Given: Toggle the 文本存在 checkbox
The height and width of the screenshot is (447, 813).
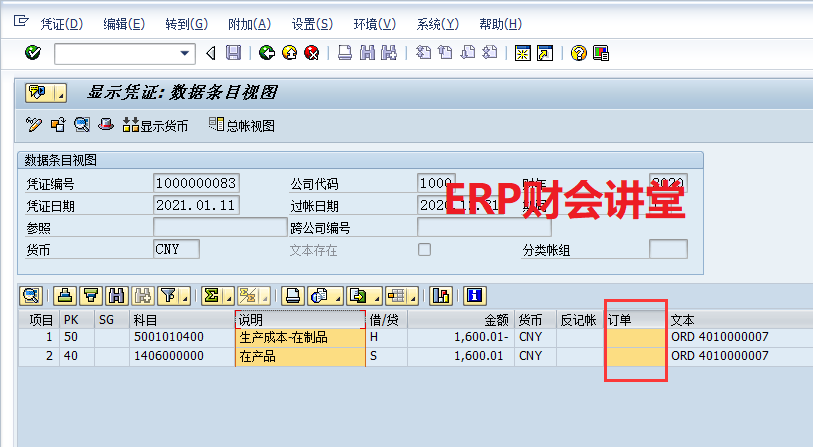Looking at the screenshot, I should click(424, 250).
